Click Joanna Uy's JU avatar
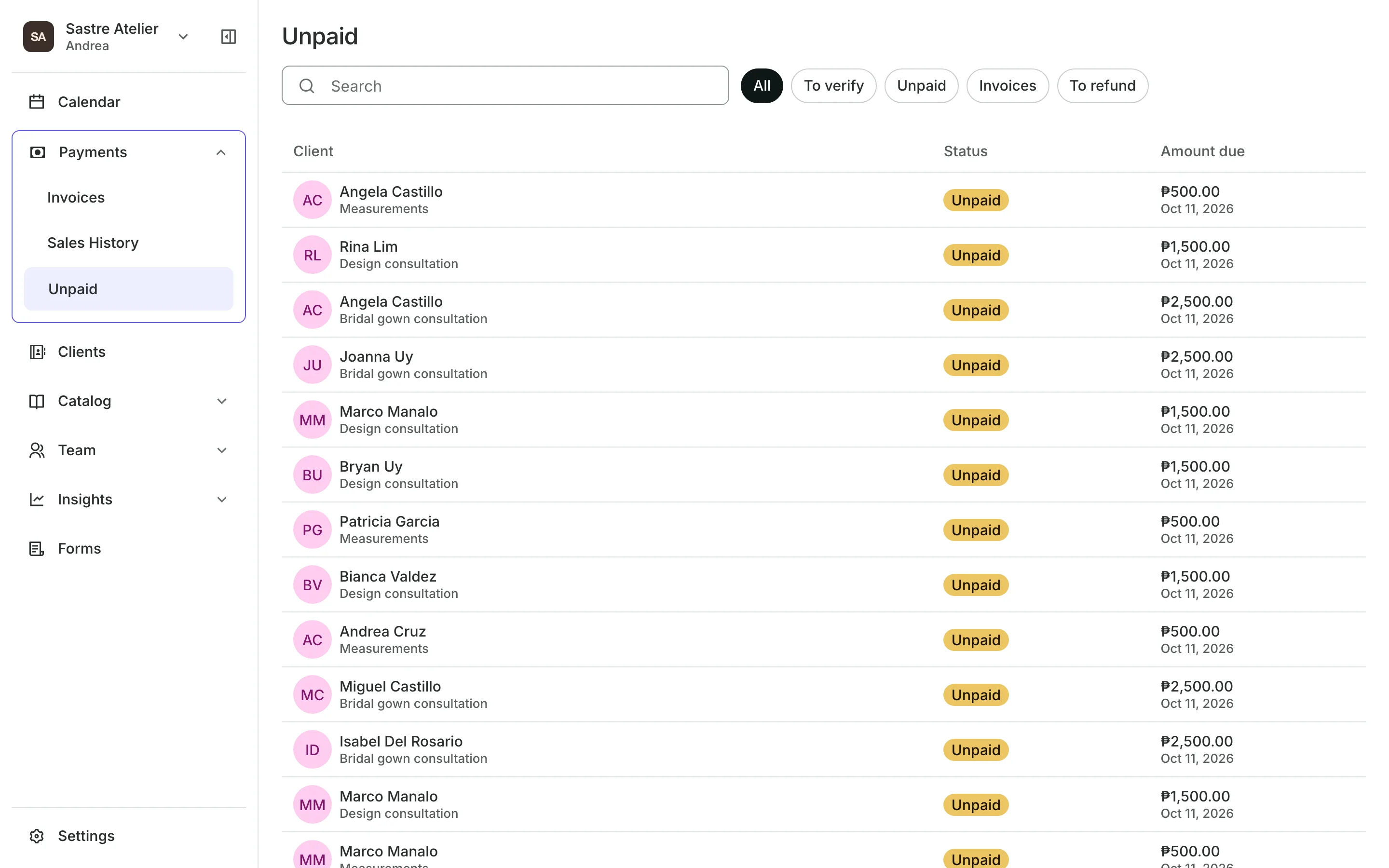This screenshot has width=1389, height=868. pos(312,365)
